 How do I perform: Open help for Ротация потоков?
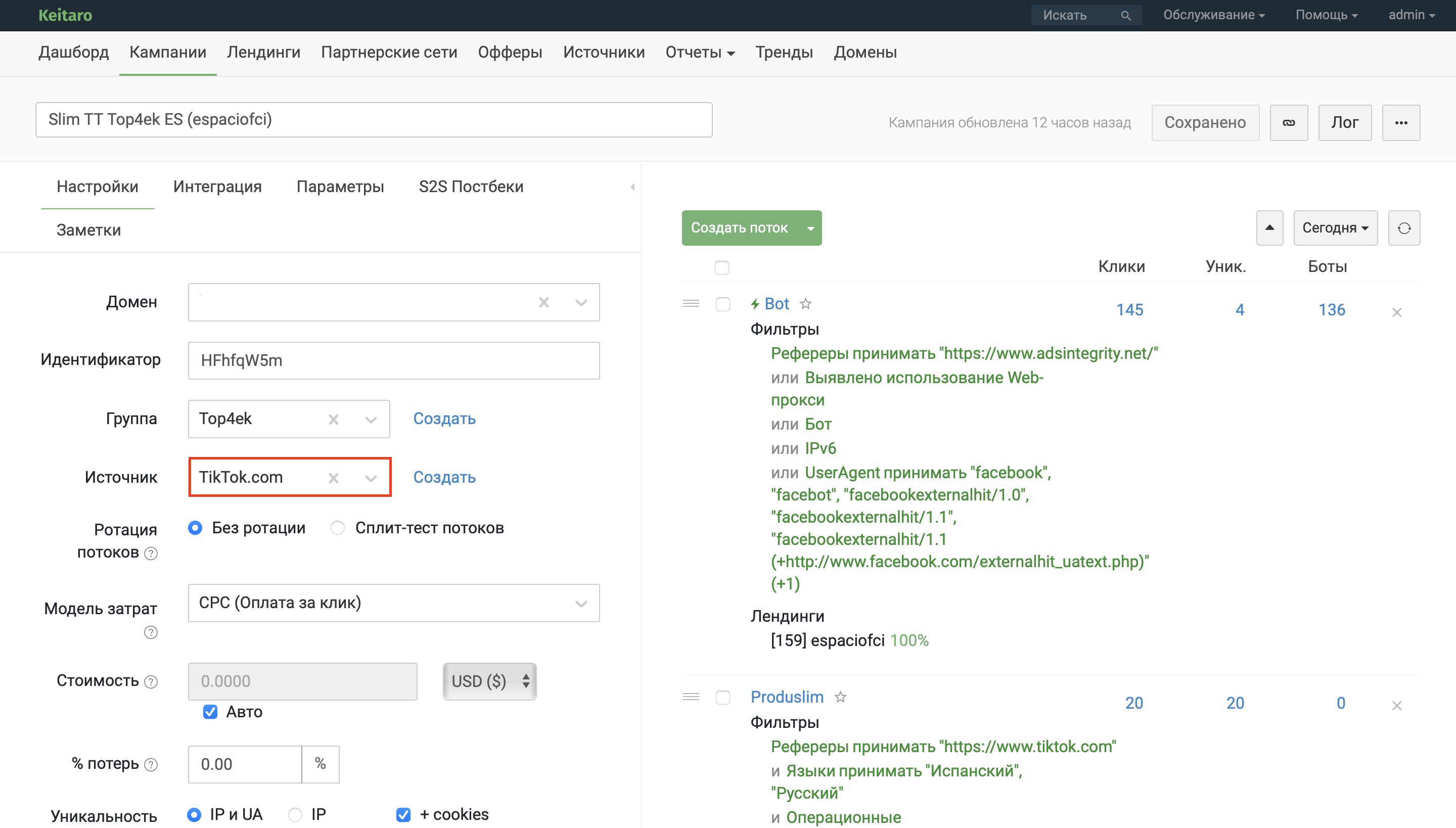pos(151,554)
